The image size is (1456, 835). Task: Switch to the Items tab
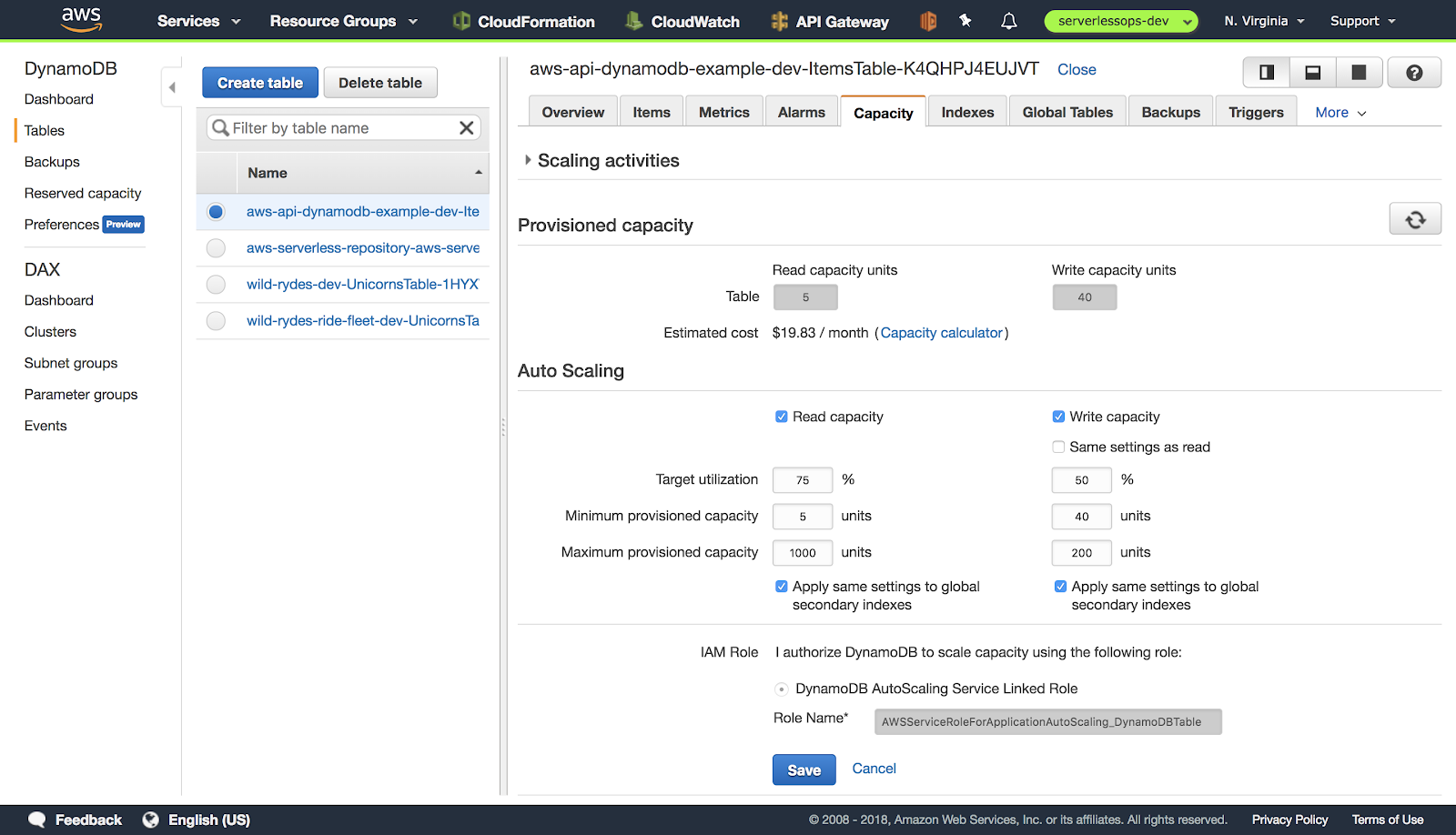point(652,112)
